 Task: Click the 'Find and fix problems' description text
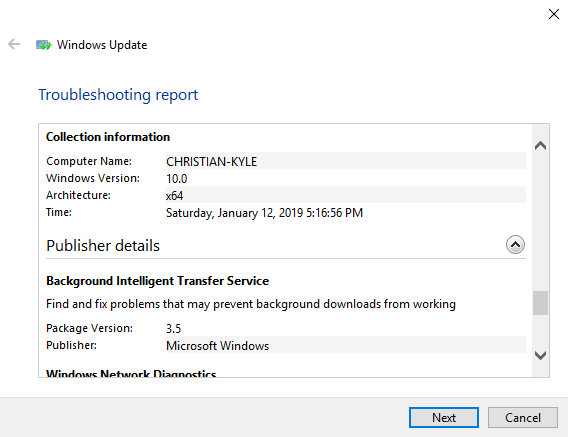coord(251,304)
